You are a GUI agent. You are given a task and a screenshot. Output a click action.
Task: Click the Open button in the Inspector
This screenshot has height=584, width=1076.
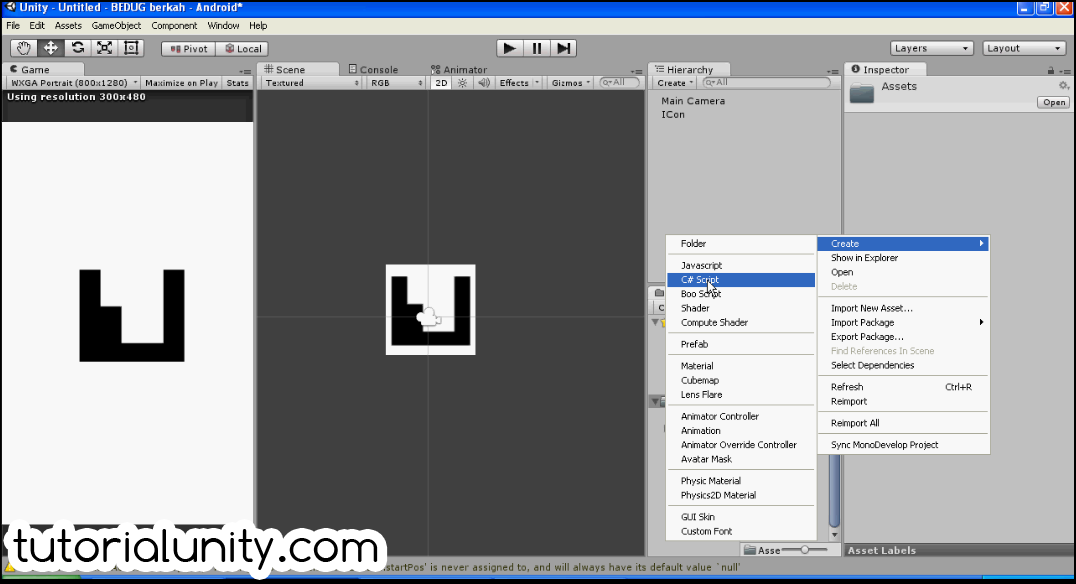coord(1052,101)
